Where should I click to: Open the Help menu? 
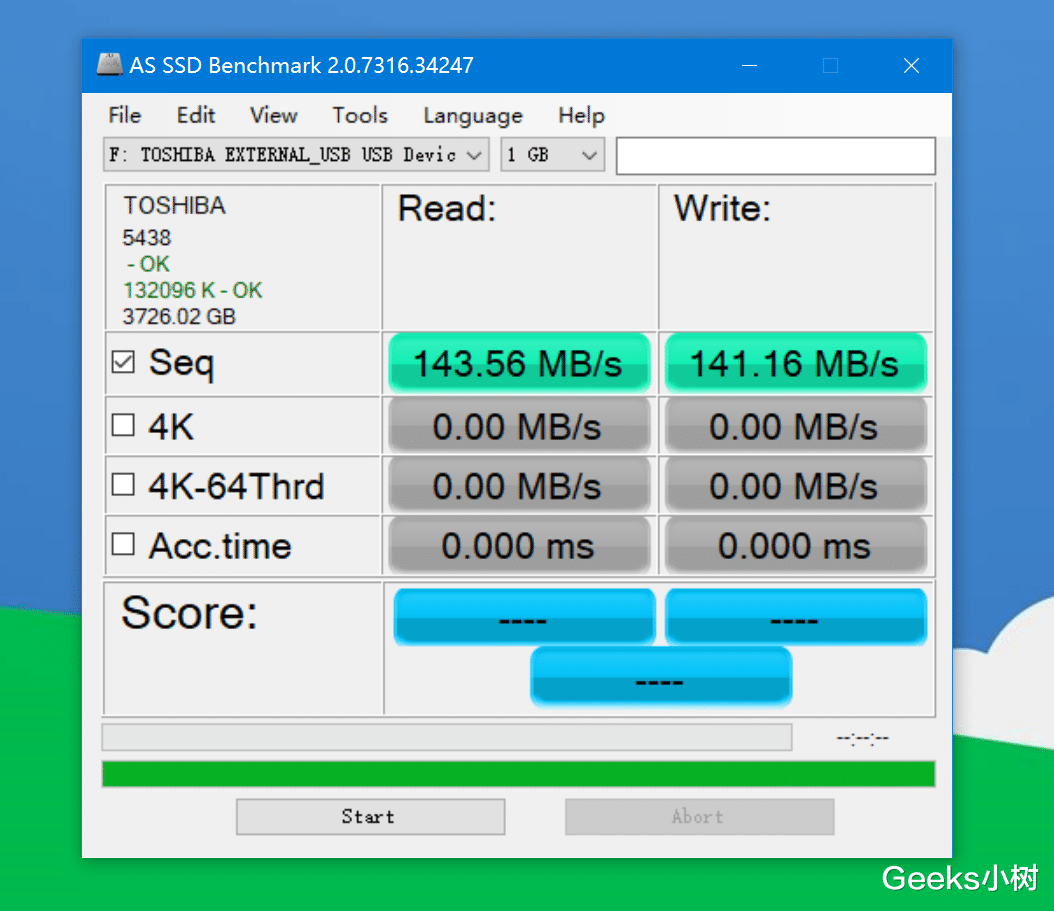[x=581, y=116]
